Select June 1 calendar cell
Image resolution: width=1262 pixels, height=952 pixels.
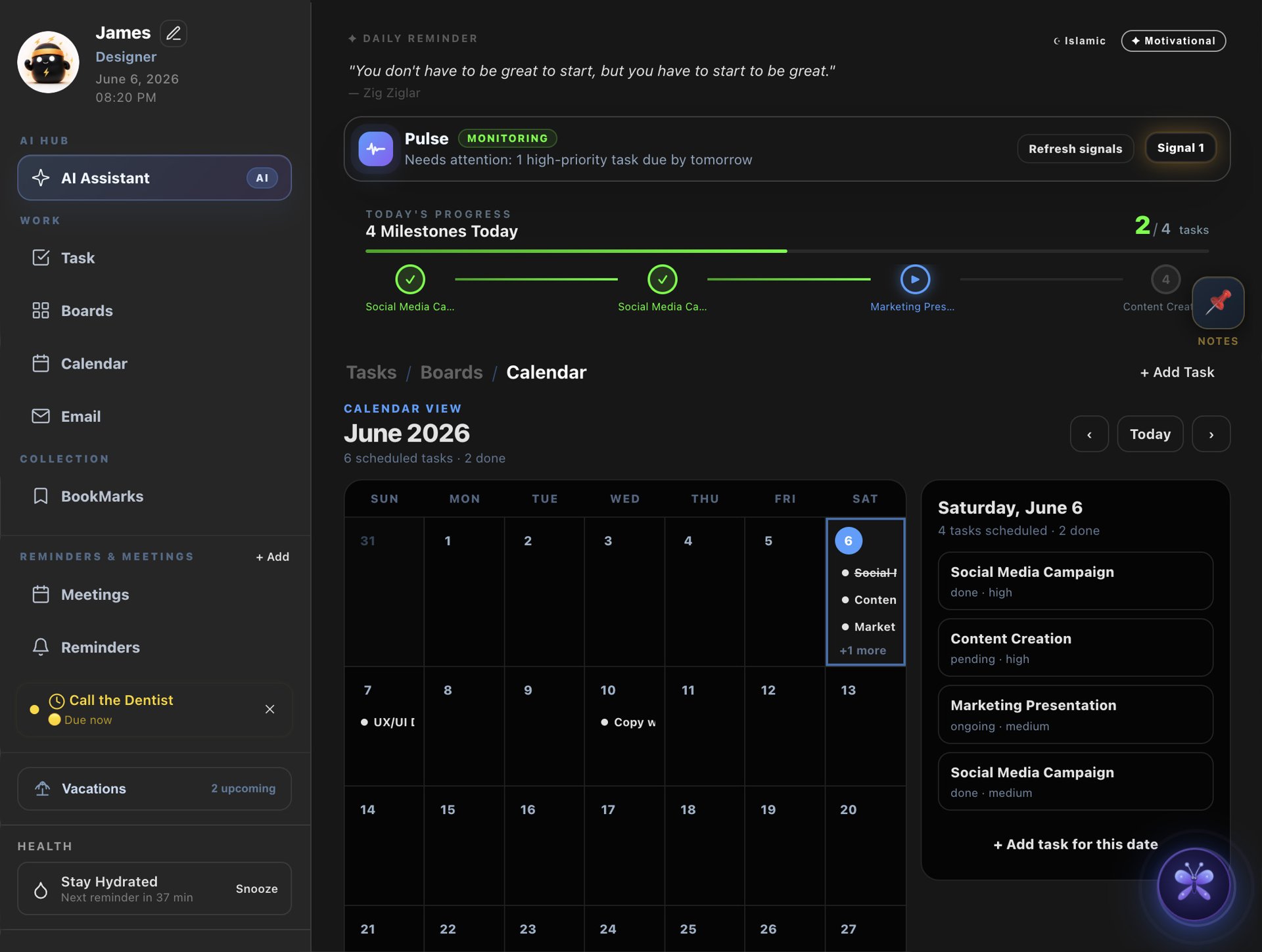tap(464, 591)
